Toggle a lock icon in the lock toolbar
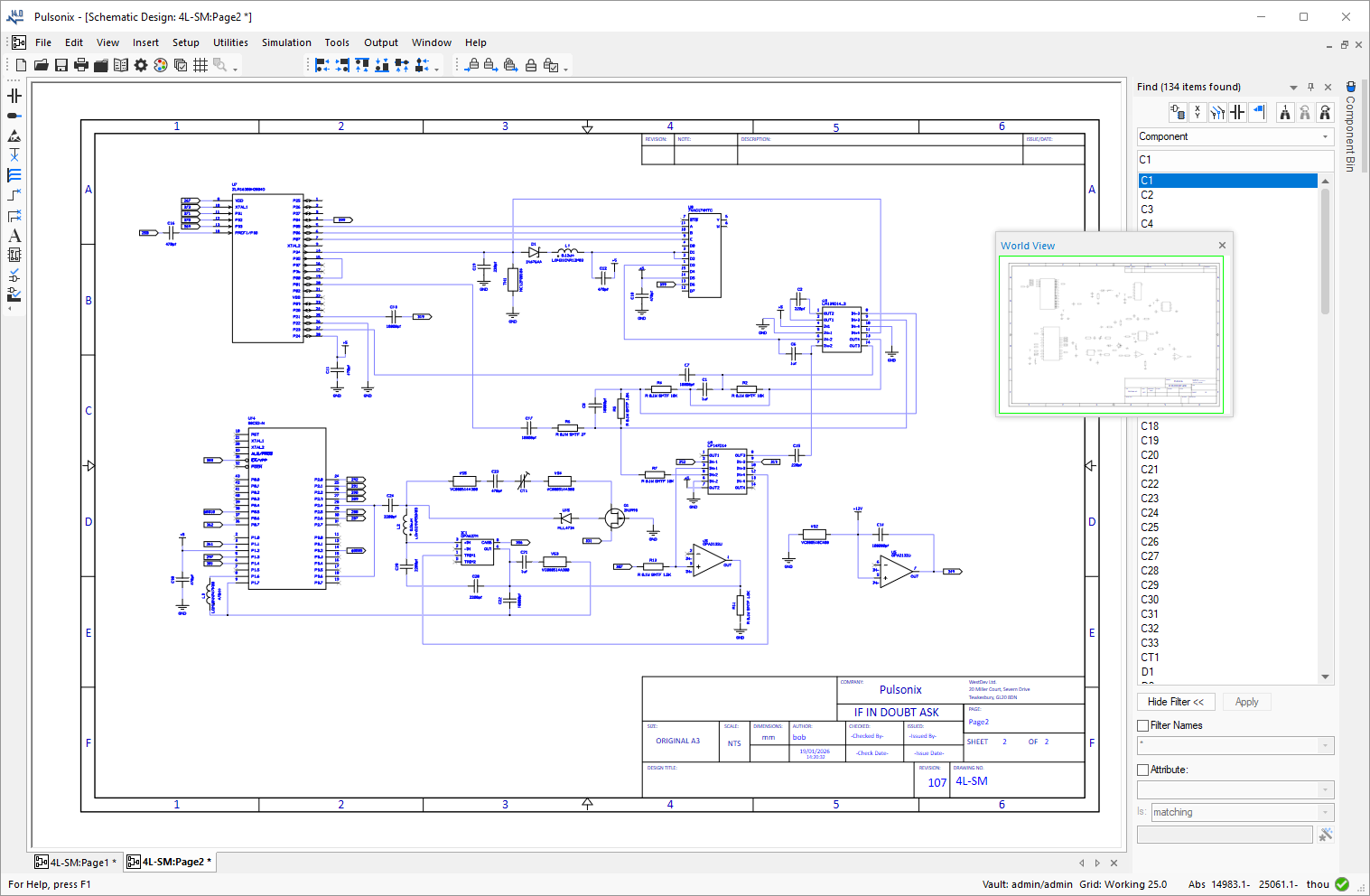The image size is (1370, 896). point(473,65)
